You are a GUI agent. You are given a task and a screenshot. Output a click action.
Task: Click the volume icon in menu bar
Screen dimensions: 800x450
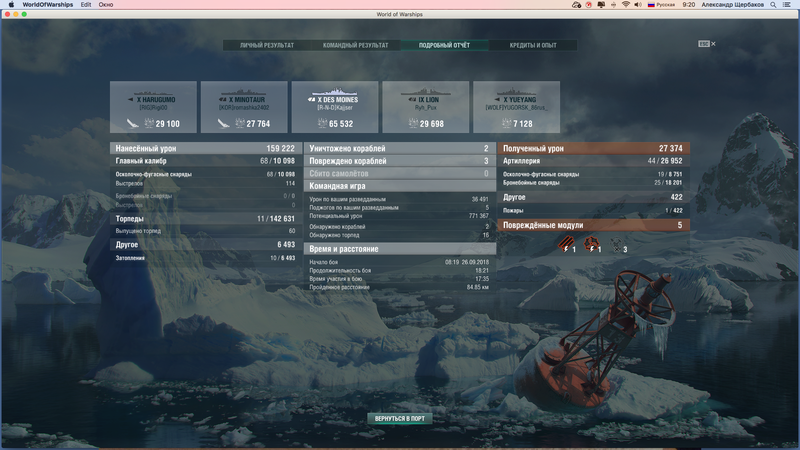pyautogui.click(x=638, y=5)
